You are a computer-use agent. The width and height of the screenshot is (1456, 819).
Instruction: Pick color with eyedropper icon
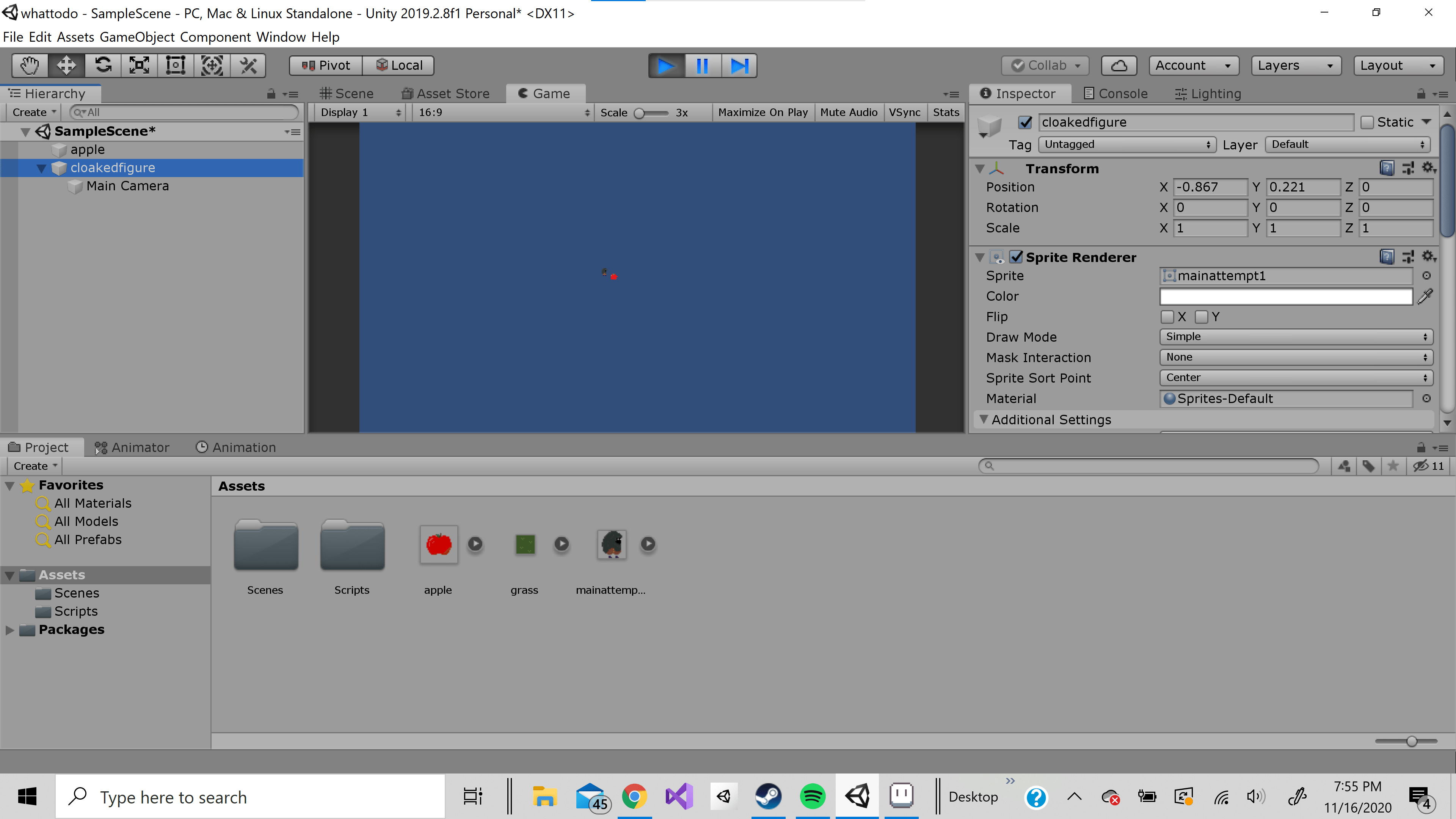coord(1426,296)
